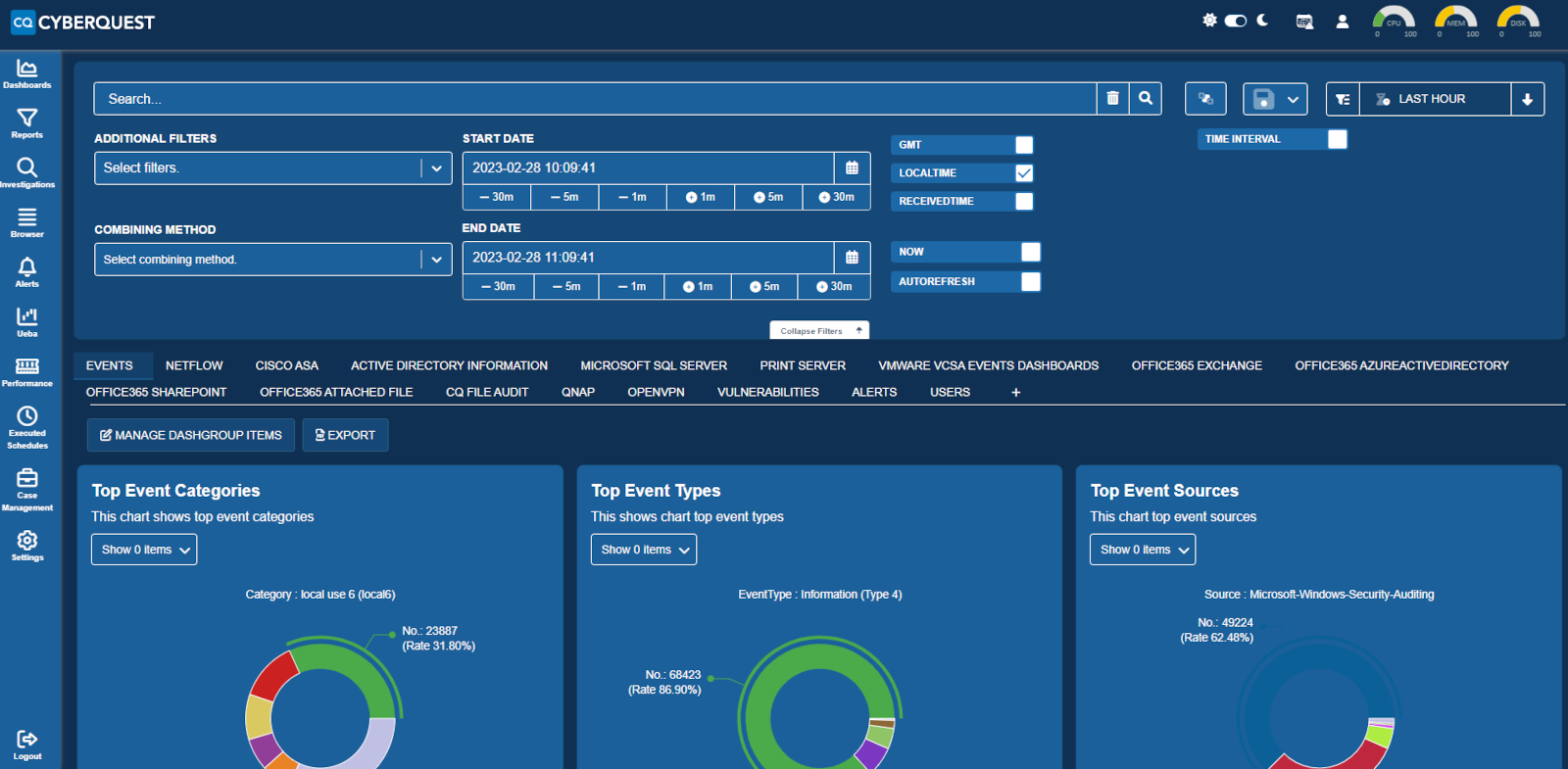Open the Browser sidebar item
This screenshot has height=769, width=1568.
coord(27,223)
